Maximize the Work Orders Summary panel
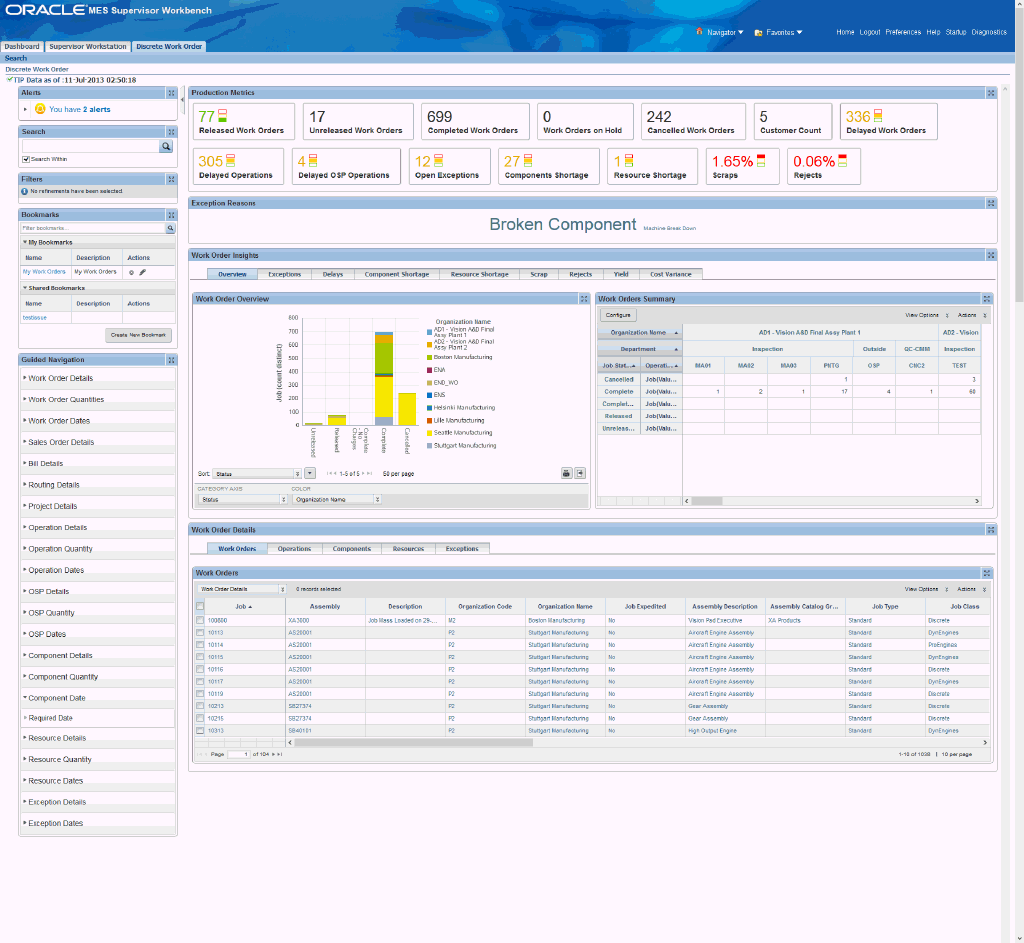The image size is (1024, 943). [987, 298]
